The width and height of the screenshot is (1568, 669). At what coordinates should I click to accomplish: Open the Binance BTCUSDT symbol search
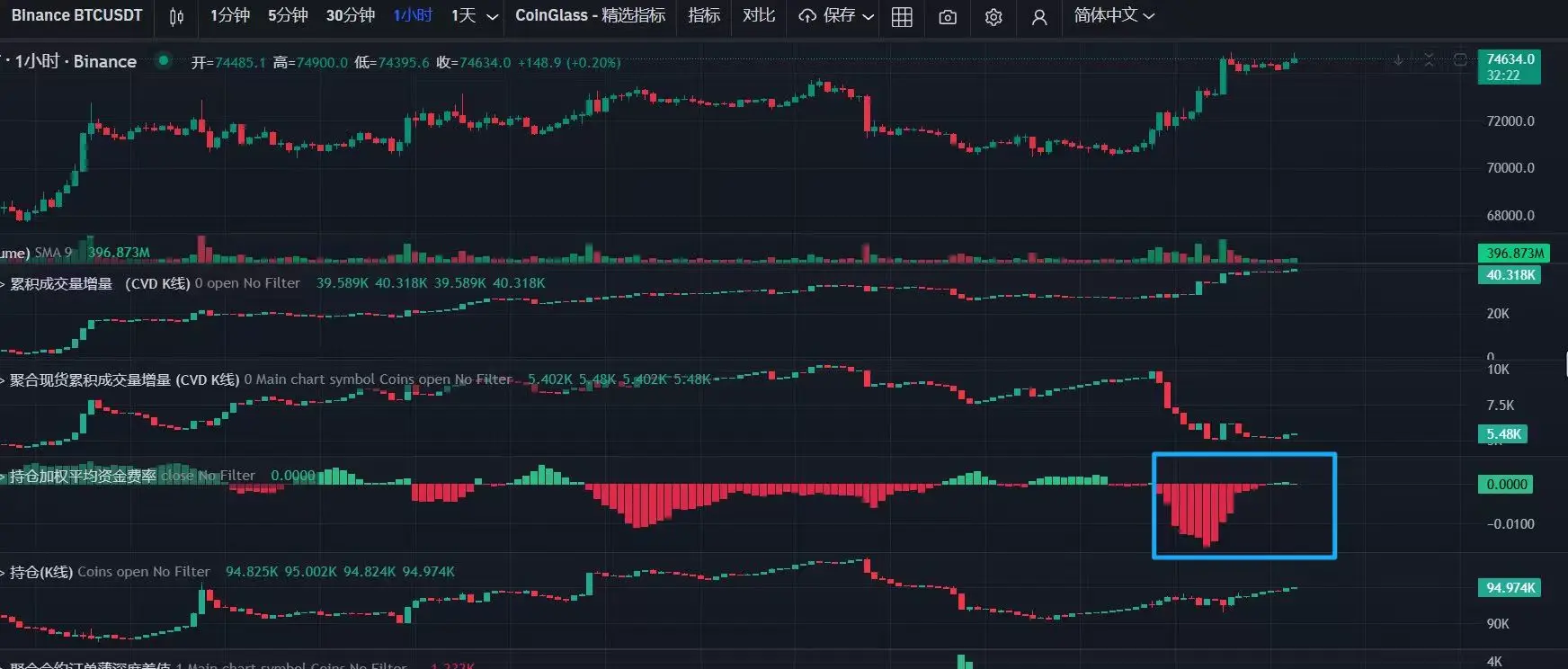point(76,16)
